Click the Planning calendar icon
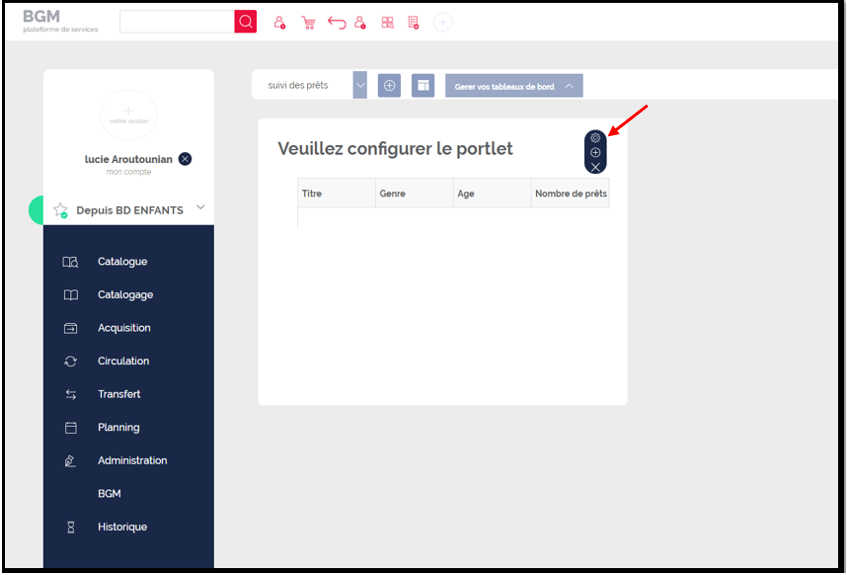This screenshot has width=847, height=575. (x=71, y=428)
